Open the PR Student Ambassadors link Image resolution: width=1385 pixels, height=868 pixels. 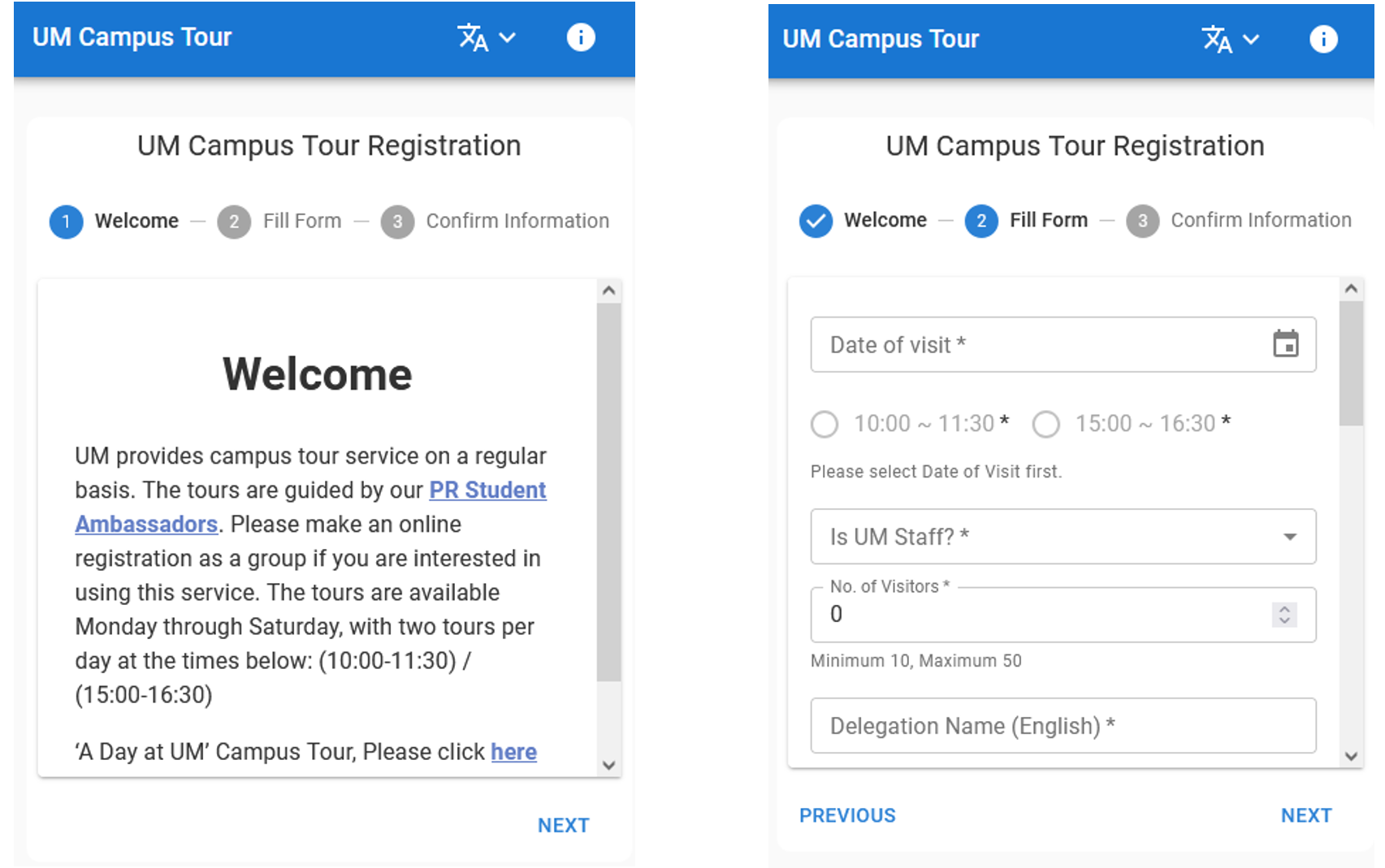(487, 490)
